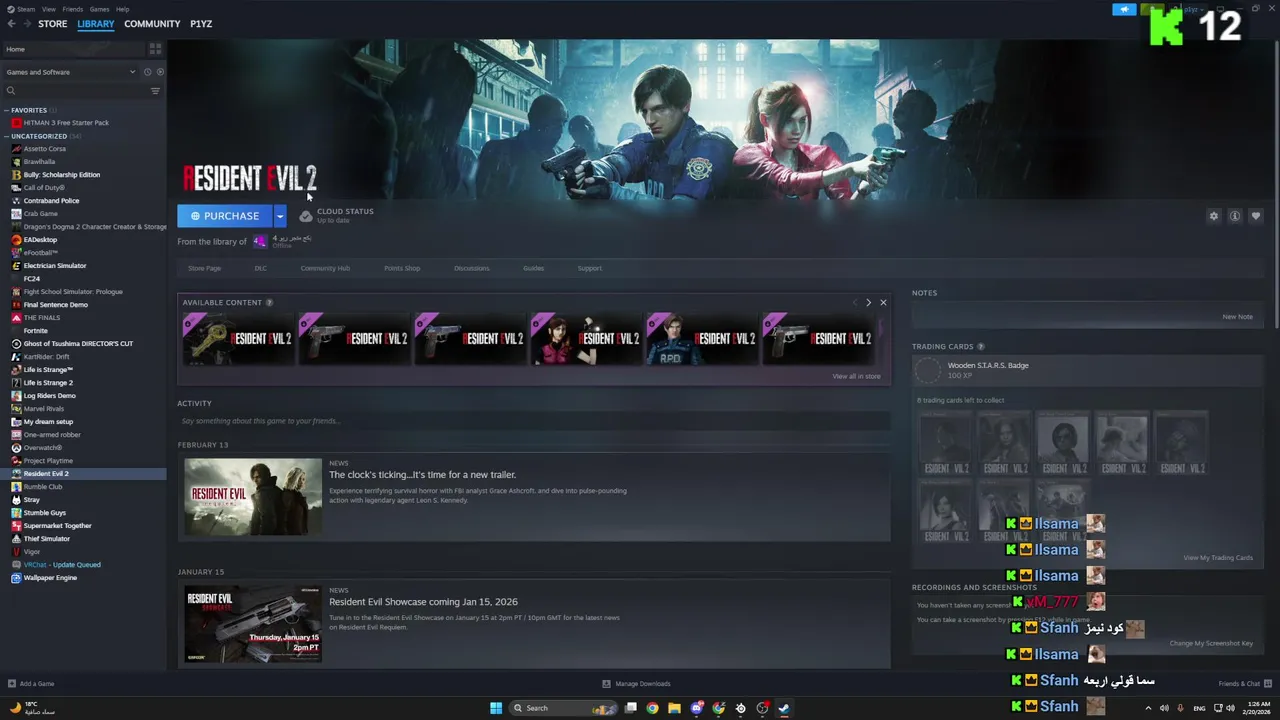Image resolution: width=1280 pixels, height=720 pixels.
Task: Open the Points Shop tab
Action: pyautogui.click(x=402, y=268)
